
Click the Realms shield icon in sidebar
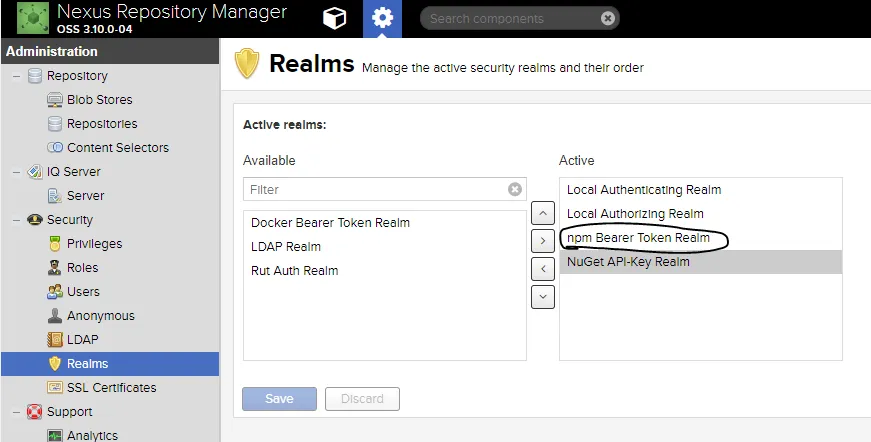[x=55, y=364]
